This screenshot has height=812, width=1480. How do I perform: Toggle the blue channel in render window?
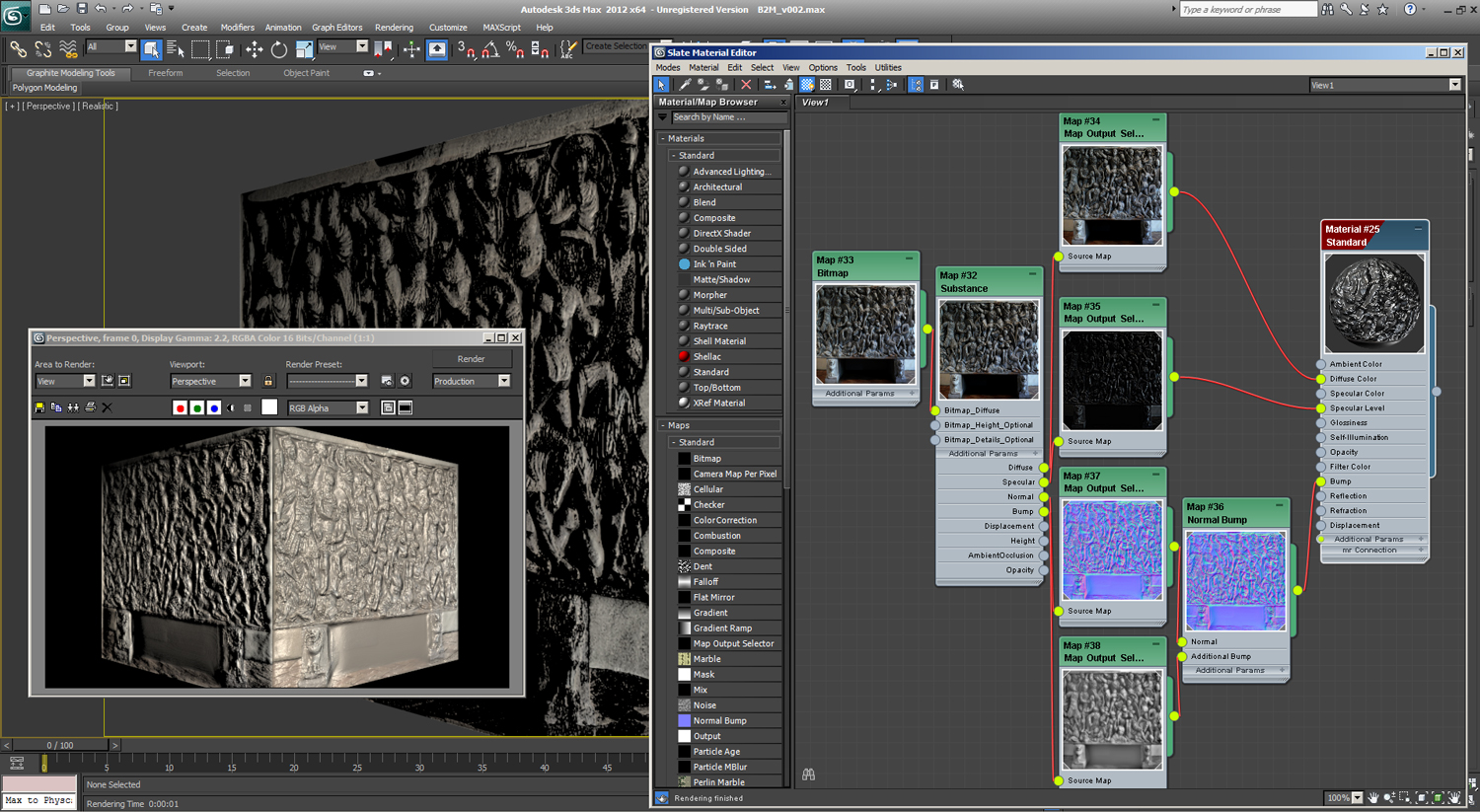click(214, 407)
